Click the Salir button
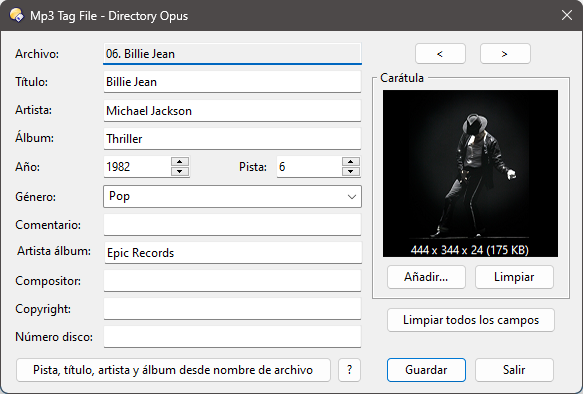Viewport: 583px width, 394px height. pos(514,370)
